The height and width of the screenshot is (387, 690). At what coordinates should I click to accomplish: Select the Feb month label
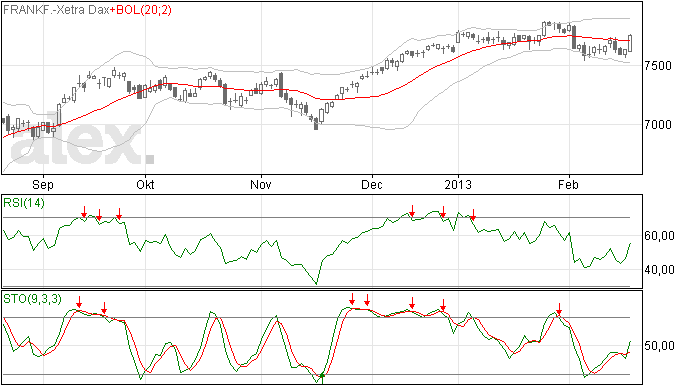[x=568, y=184]
